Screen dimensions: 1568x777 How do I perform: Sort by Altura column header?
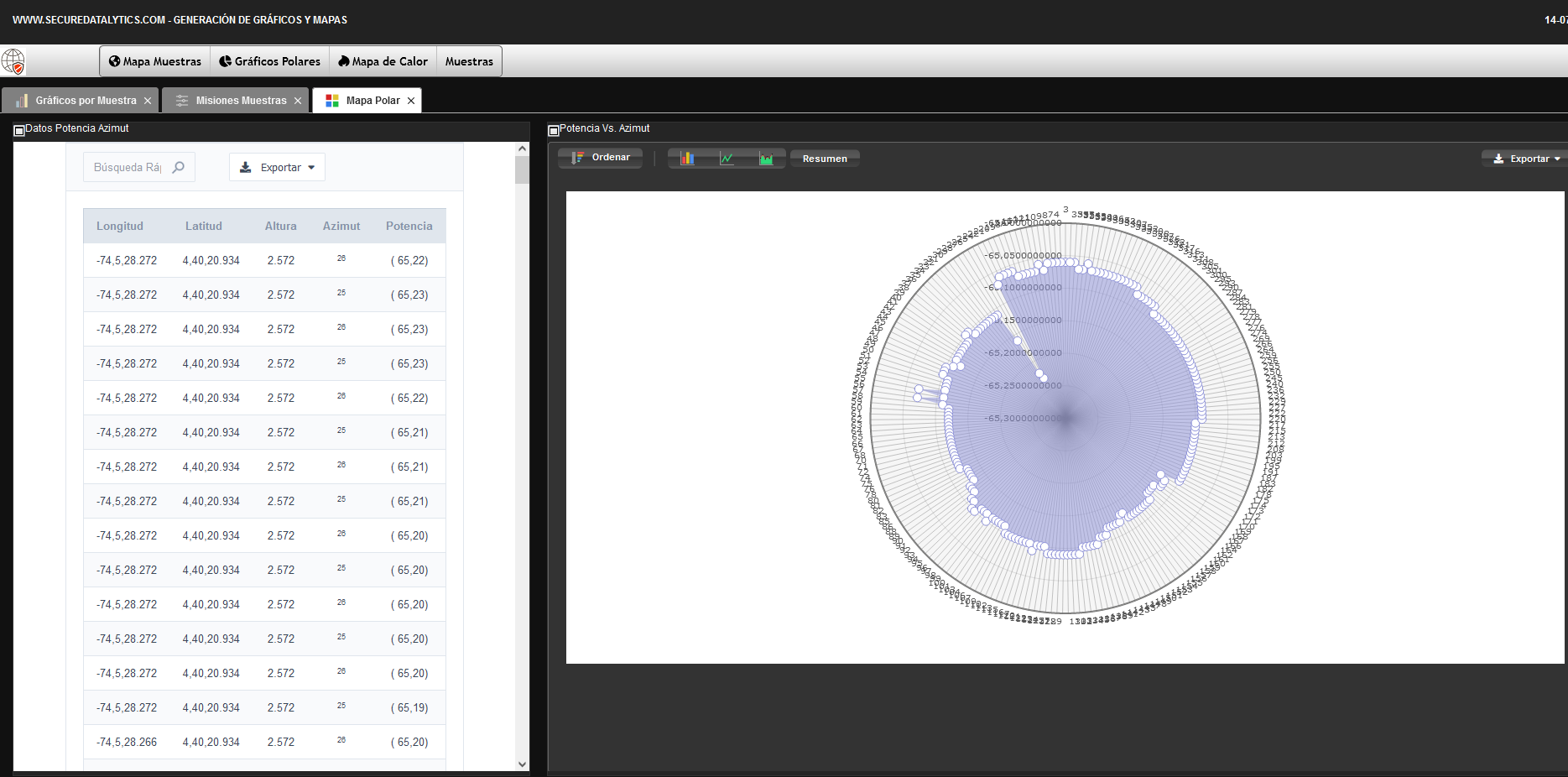coord(281,226)
